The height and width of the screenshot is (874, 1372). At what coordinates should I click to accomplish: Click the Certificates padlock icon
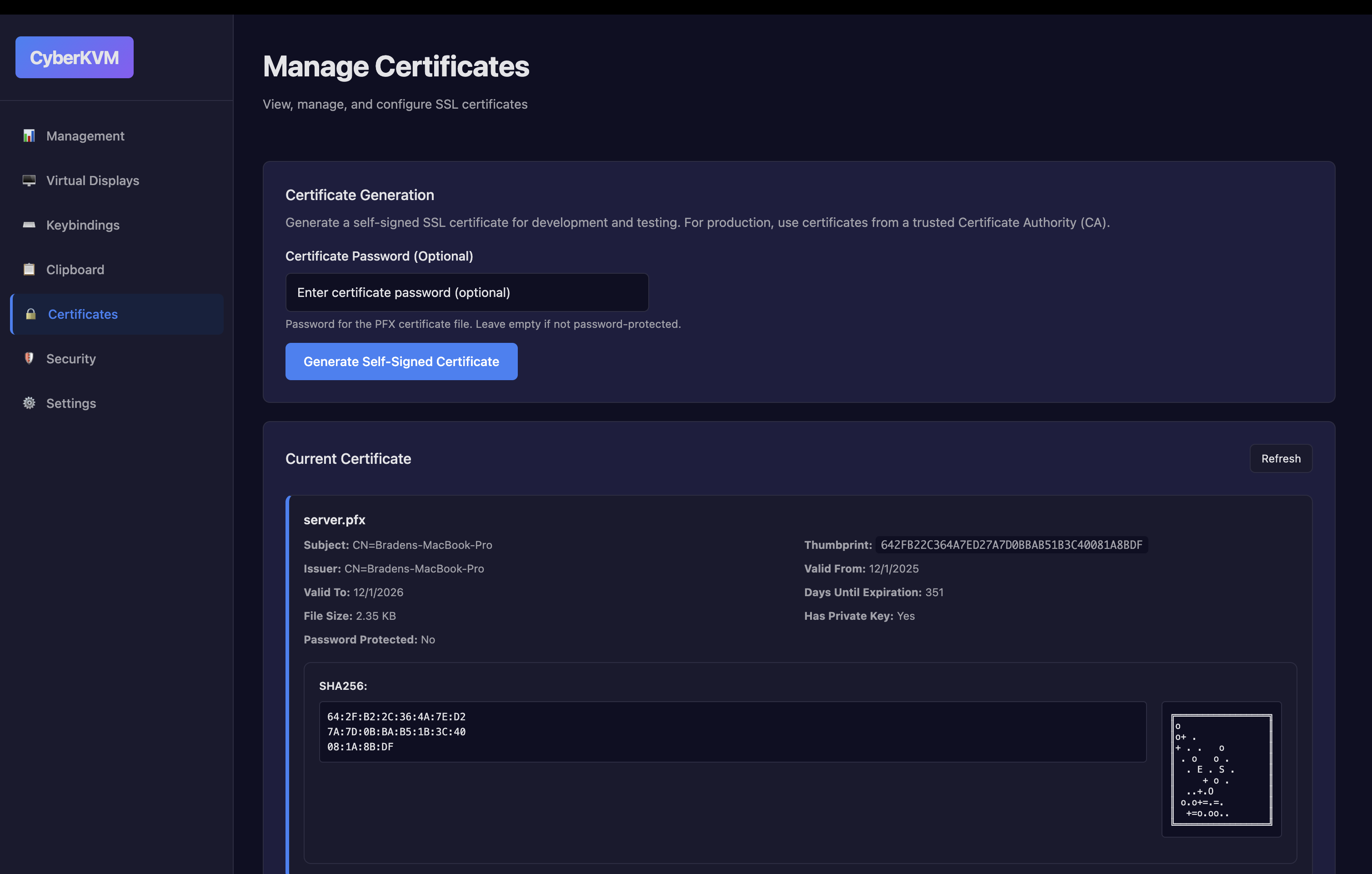coord(31,314)
